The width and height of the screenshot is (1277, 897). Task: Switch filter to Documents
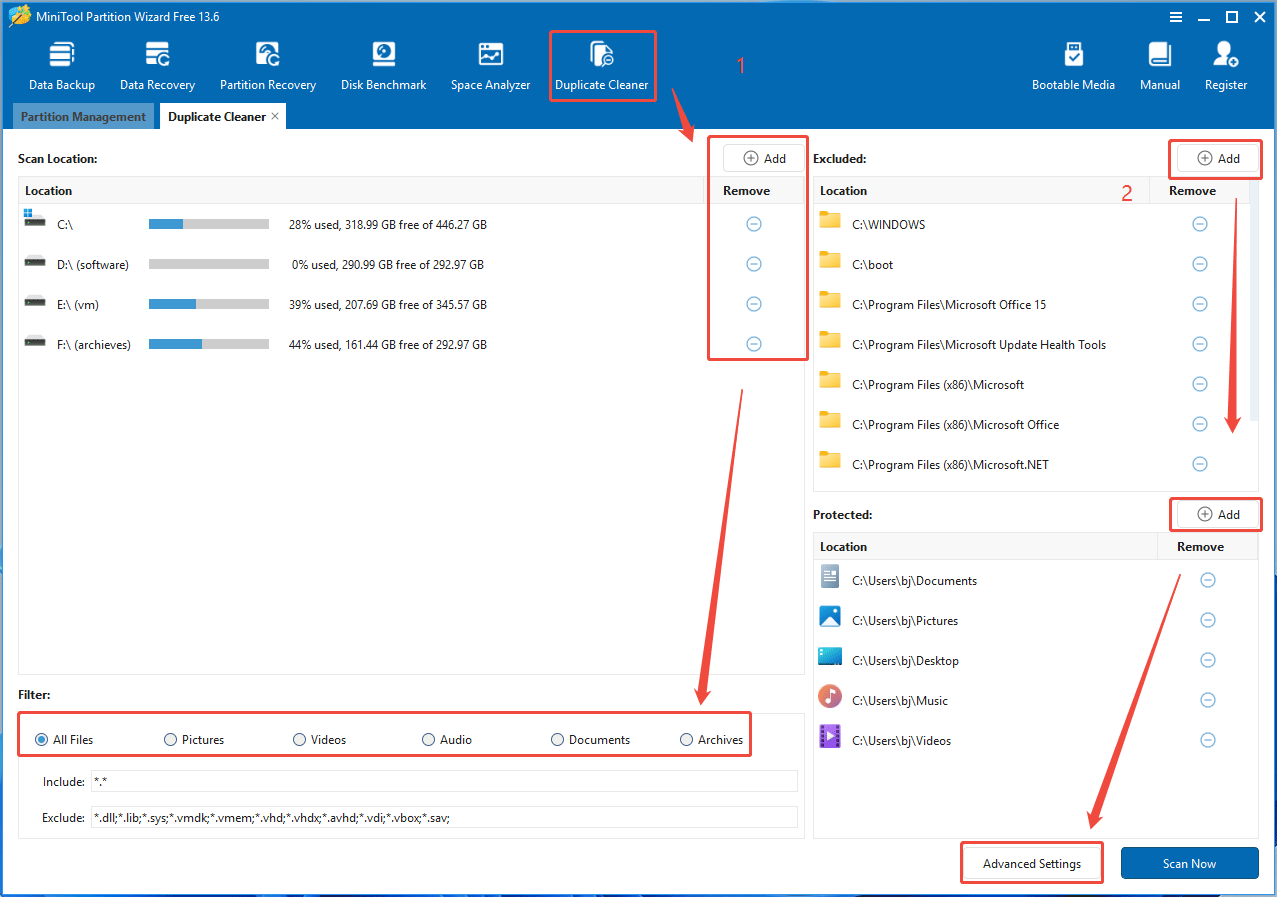tap(557, 739)
